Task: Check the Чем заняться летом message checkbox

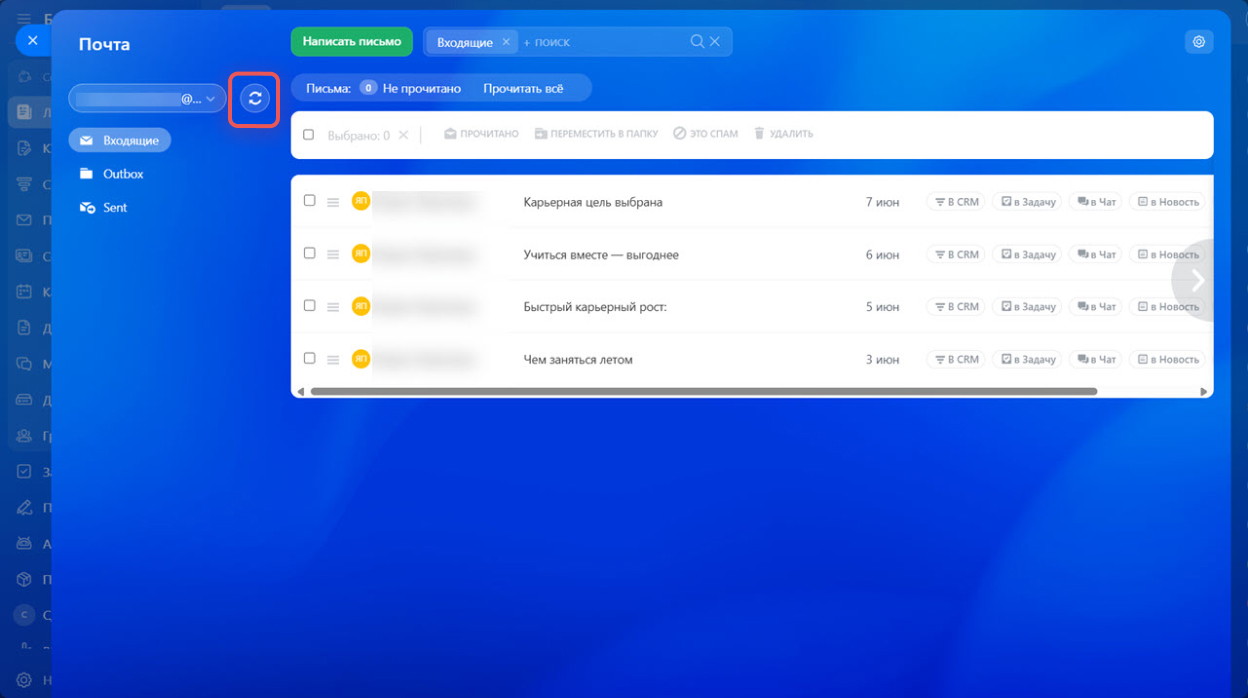Action: (309, 358)
